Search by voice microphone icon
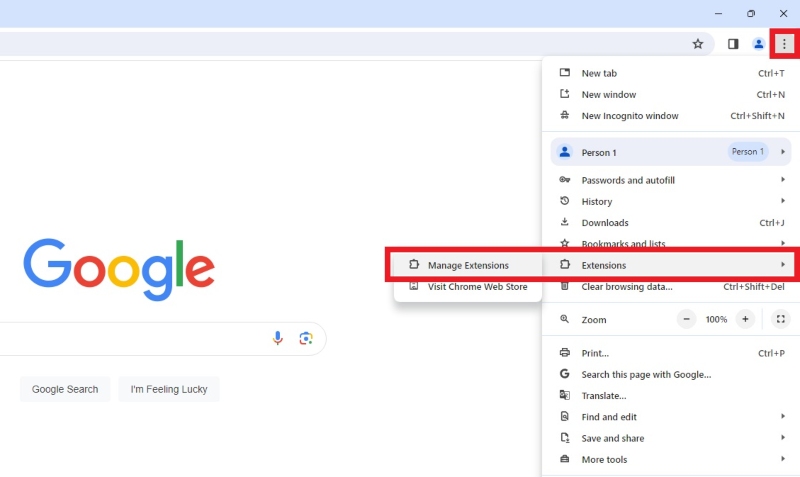The image size is (800, 477). pos(278,338)
